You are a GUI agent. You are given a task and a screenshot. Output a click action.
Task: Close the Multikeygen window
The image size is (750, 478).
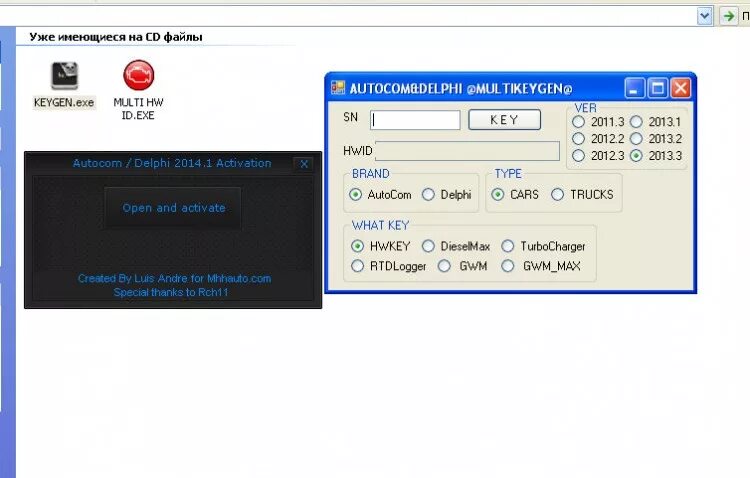[680, 89]
